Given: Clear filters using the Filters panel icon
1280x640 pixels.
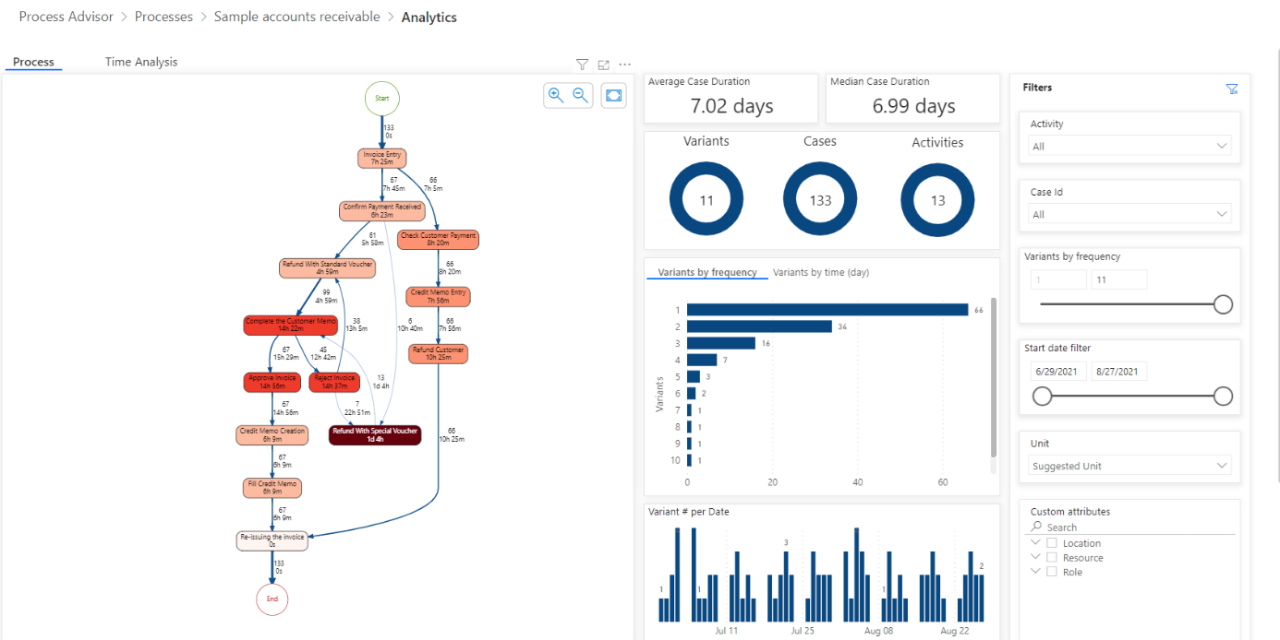Looking at the screenshot, I should click(1232, 88).
